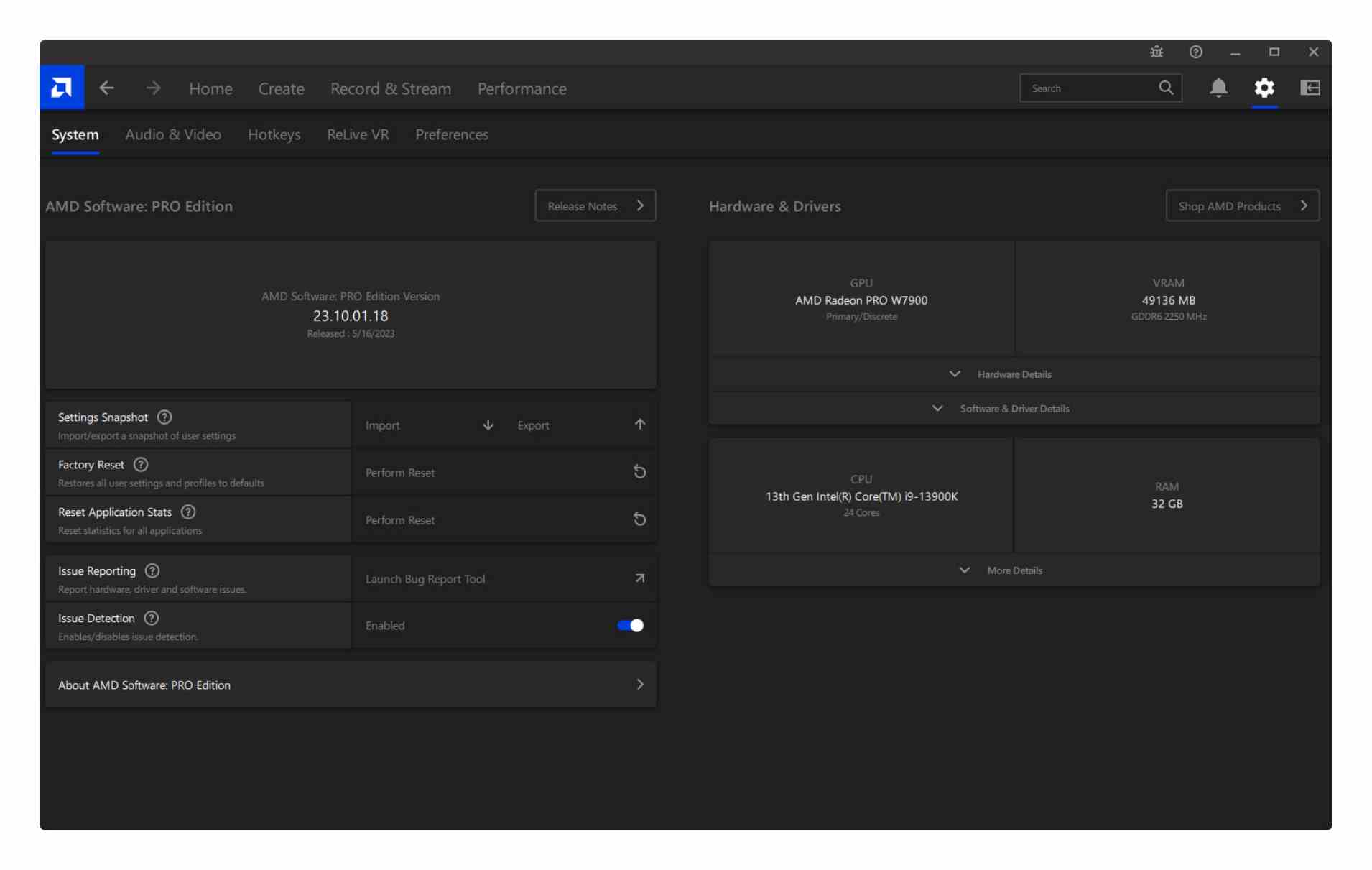Click the Export up arrow icon
Image resolution: width=1372 pixels, height=870 pixels.
tap(640, 424)
